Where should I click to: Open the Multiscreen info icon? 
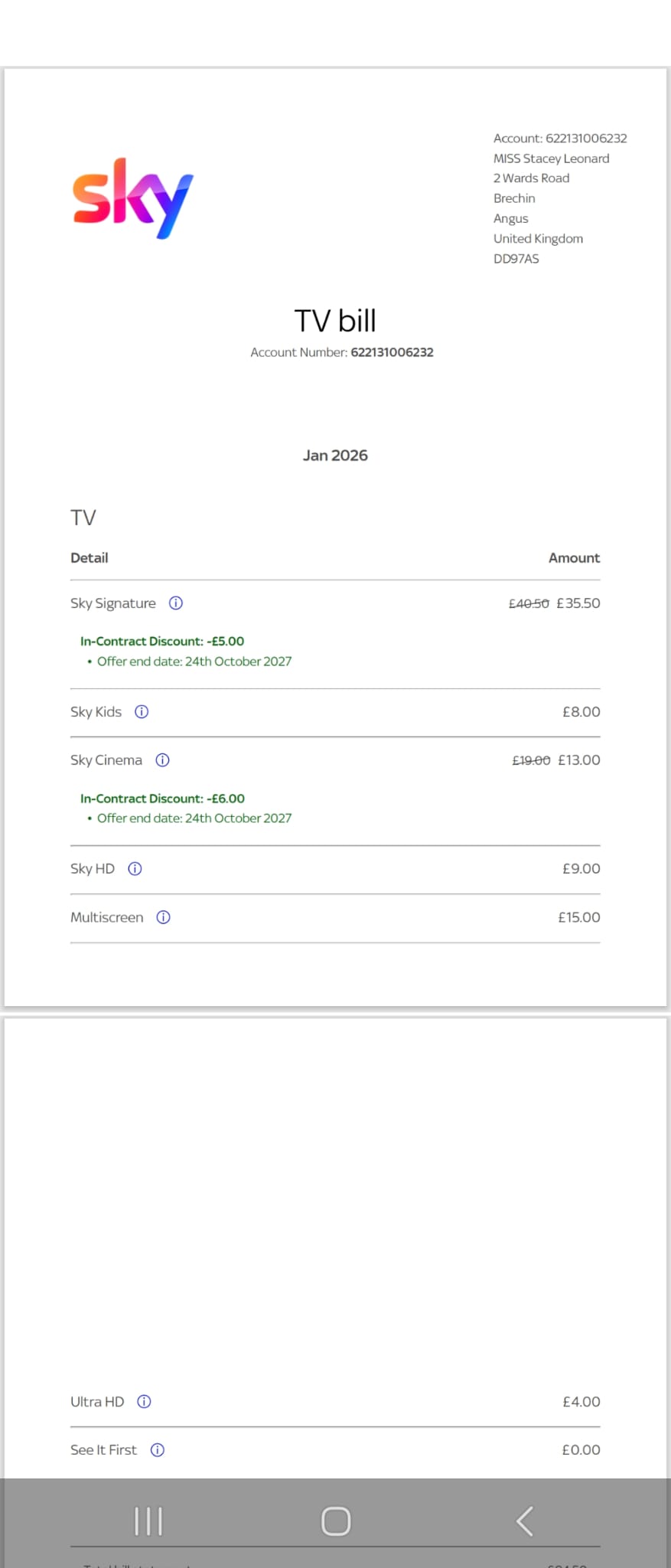point(163,917)
